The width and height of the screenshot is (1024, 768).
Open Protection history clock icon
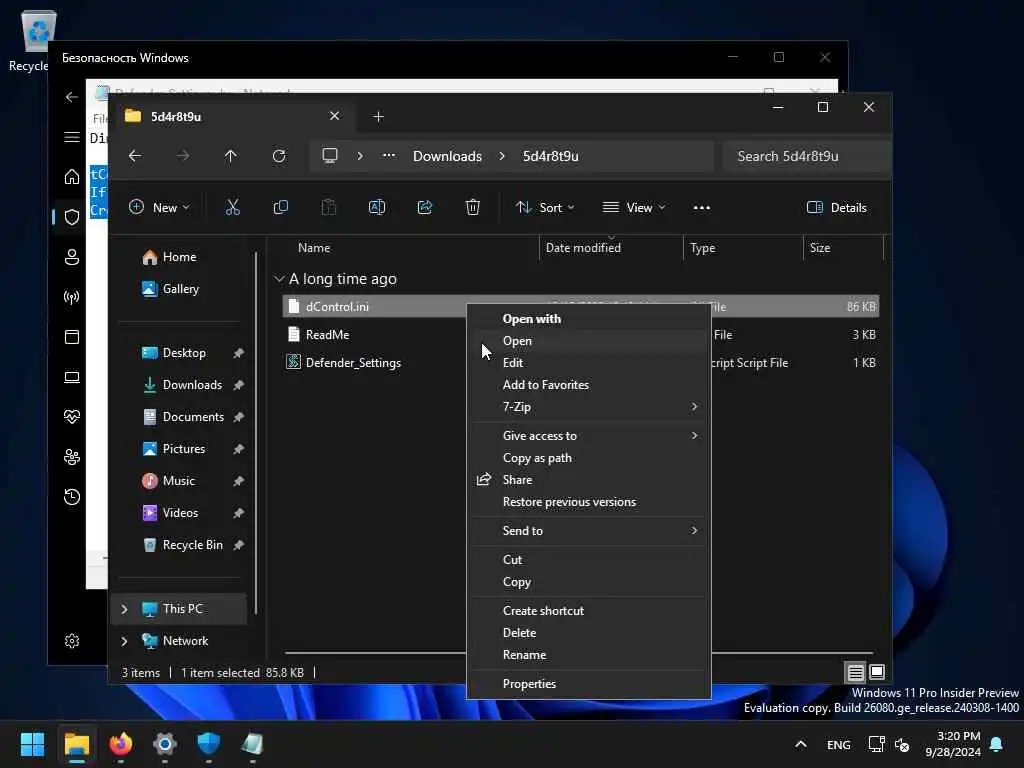(x=72, y=497)
